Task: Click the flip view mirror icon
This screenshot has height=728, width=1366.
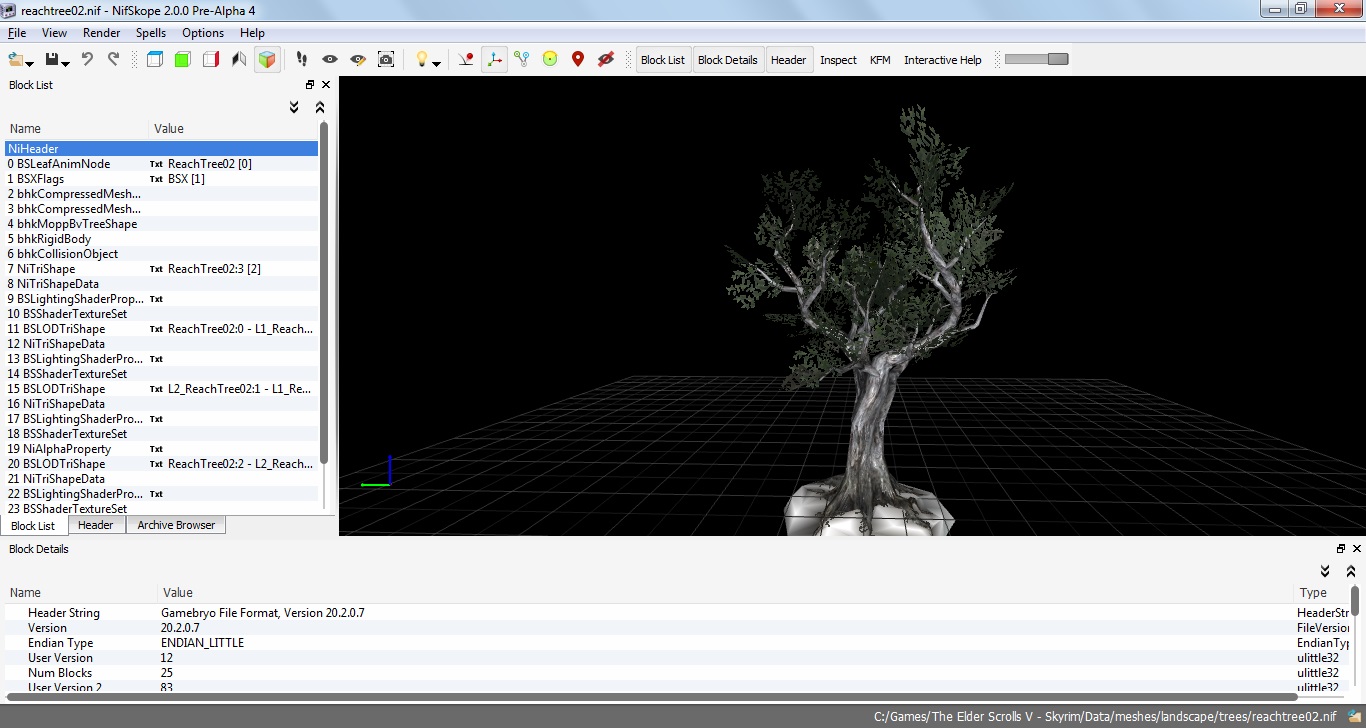Action: point(239,60)
